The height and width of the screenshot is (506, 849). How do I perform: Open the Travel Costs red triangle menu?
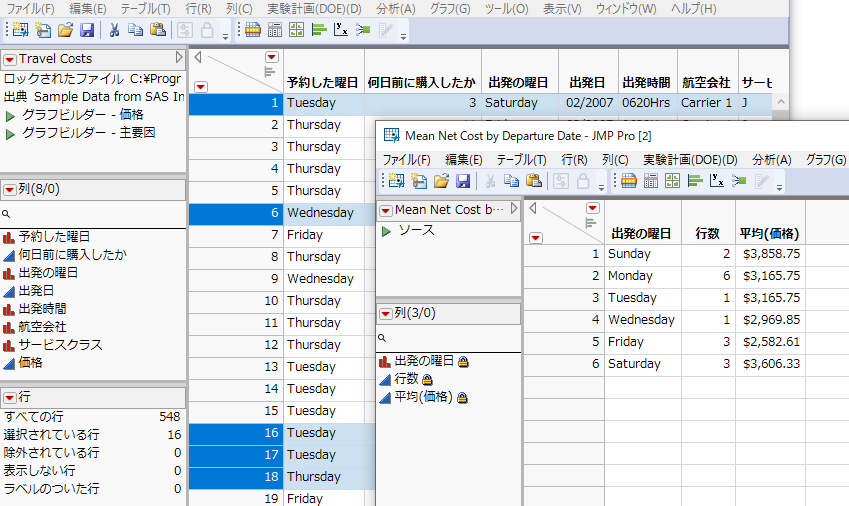(10, 59)
